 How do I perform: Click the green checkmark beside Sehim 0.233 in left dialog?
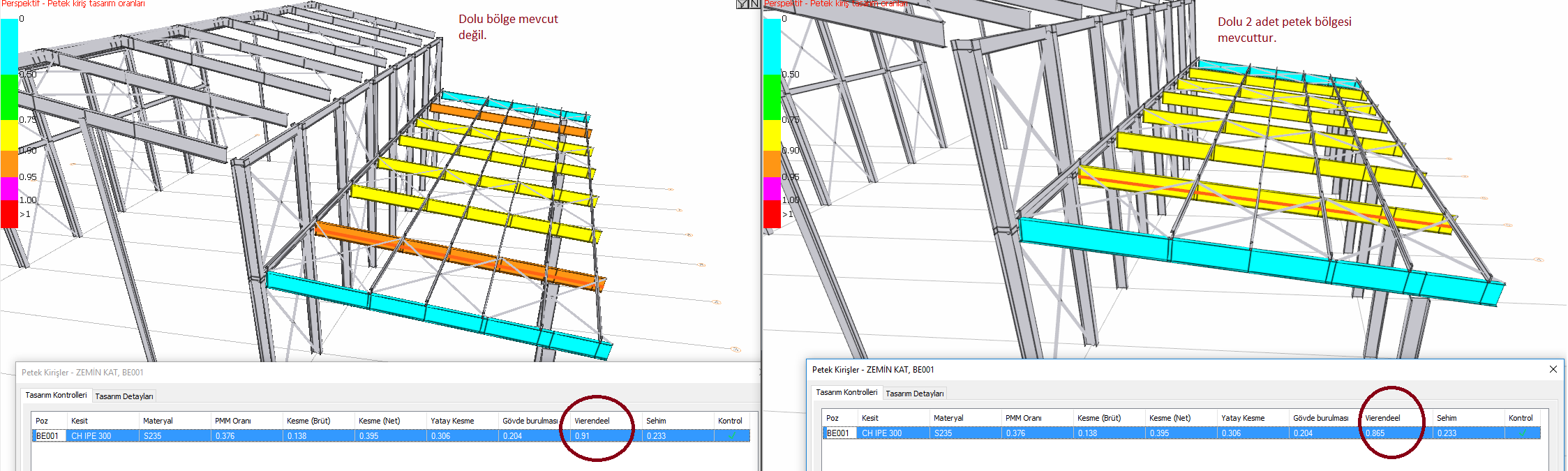point(731,435)
